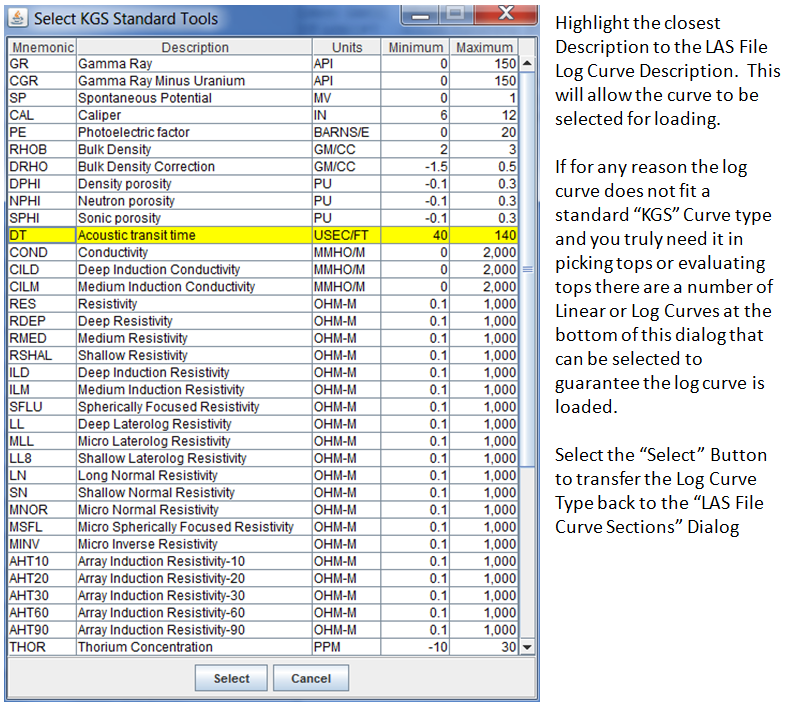
Task: Click the -1.5 minimum value cell
Action: tap(416, 166)
